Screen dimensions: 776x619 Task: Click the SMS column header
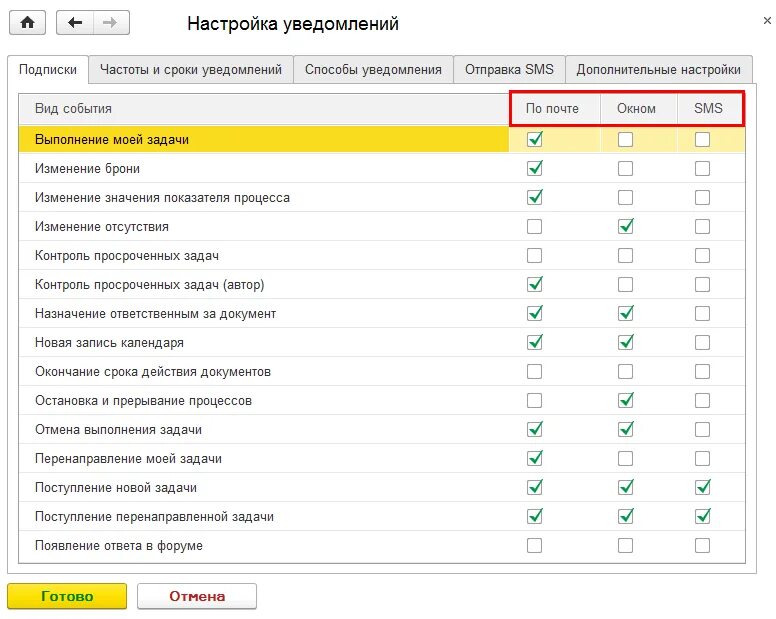coord(708,108)
